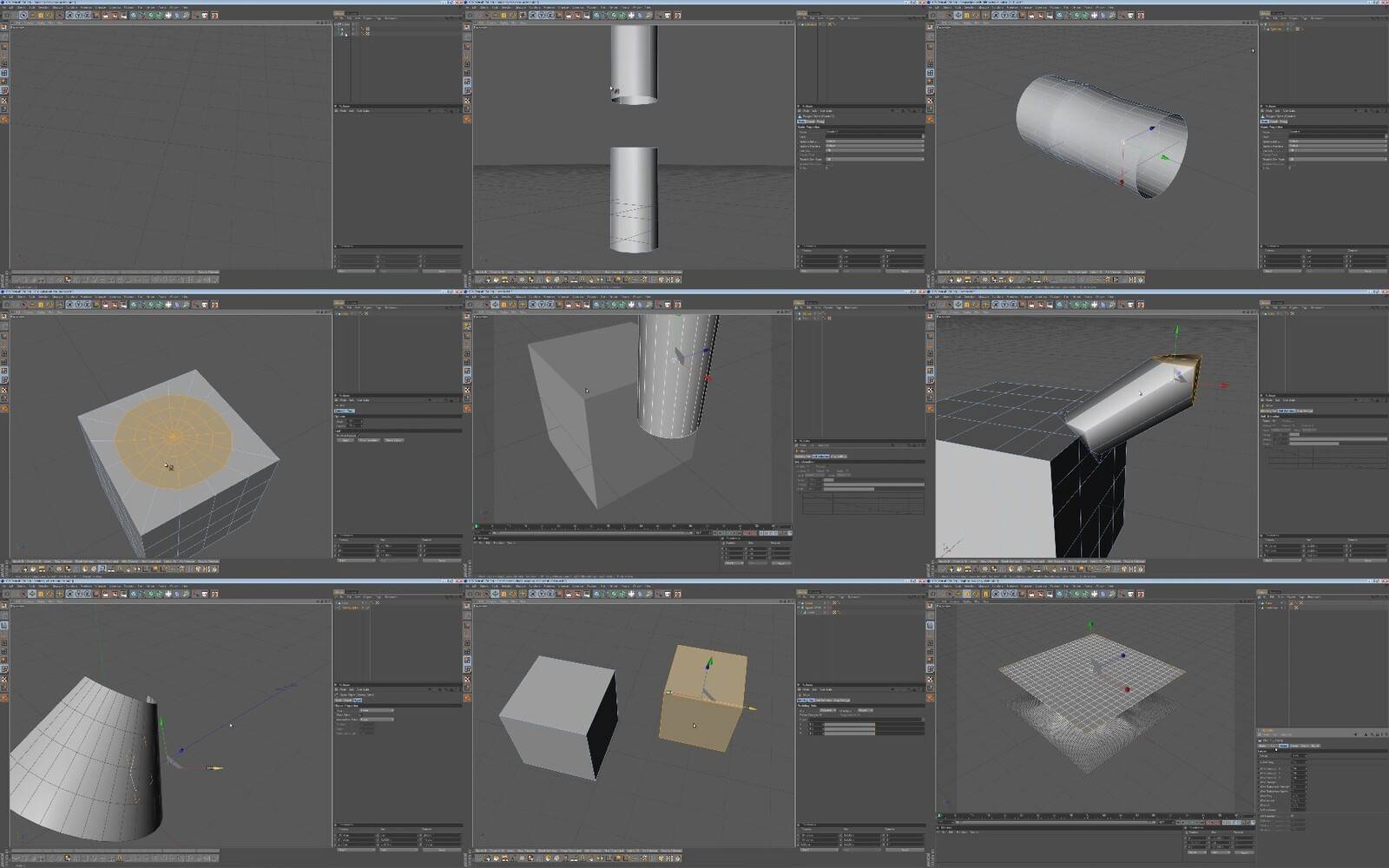Open the size-mode dropdown in the empty-viewport window
Image resolution: width=1389 pixels, height=868 pixels.
[398, 272]
